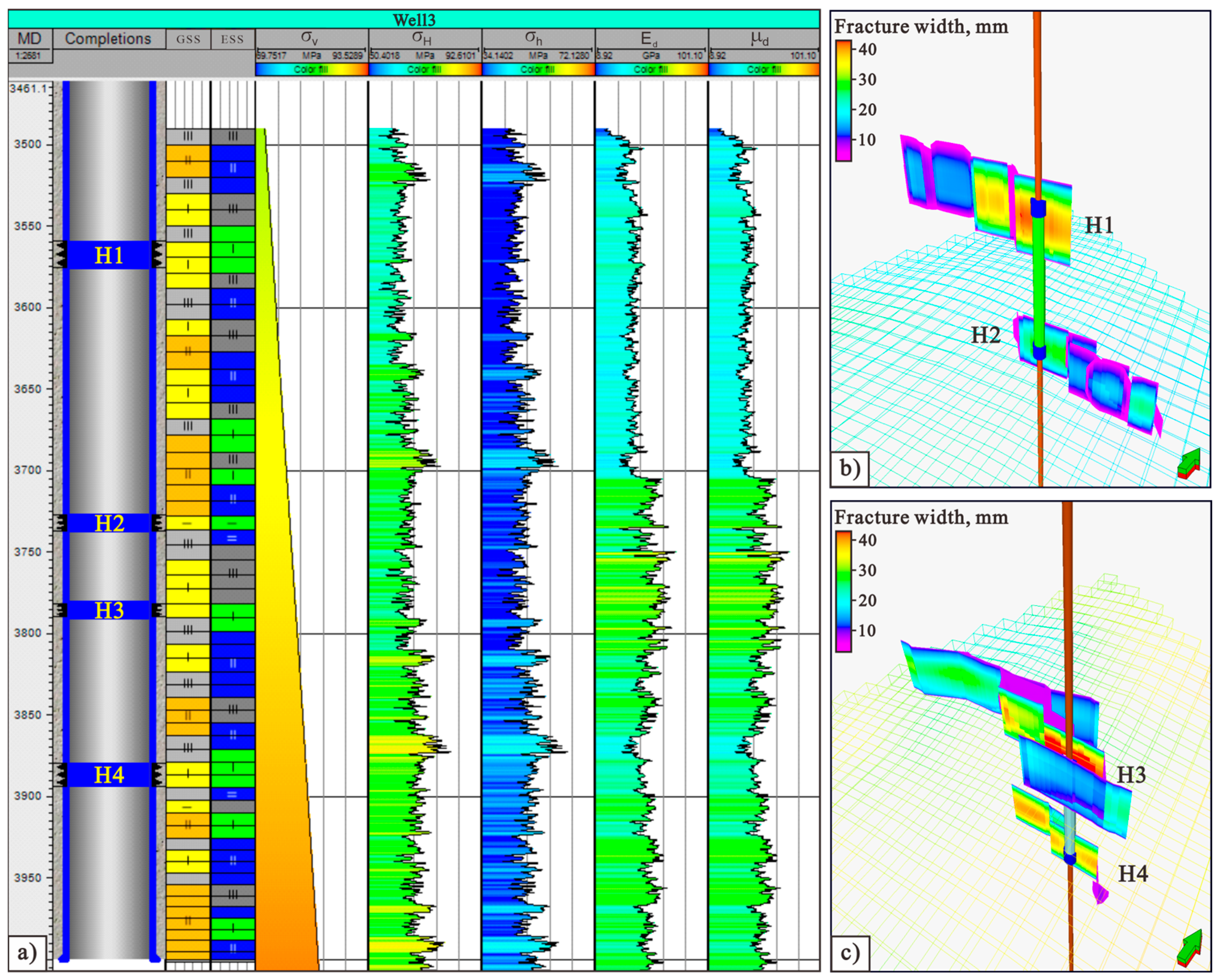
Task: Click the H2 completion stage marker
Action: (108, 523)
